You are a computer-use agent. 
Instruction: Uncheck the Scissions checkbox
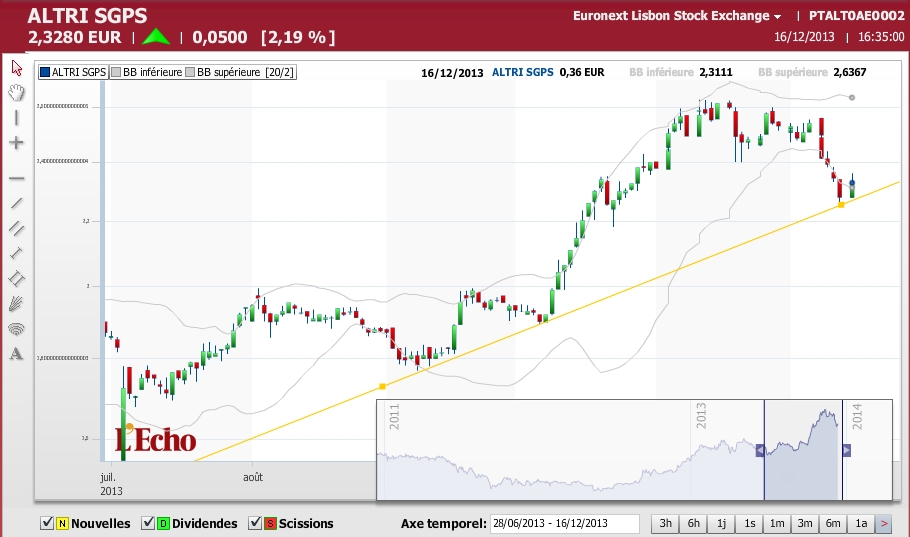(255, 523)
